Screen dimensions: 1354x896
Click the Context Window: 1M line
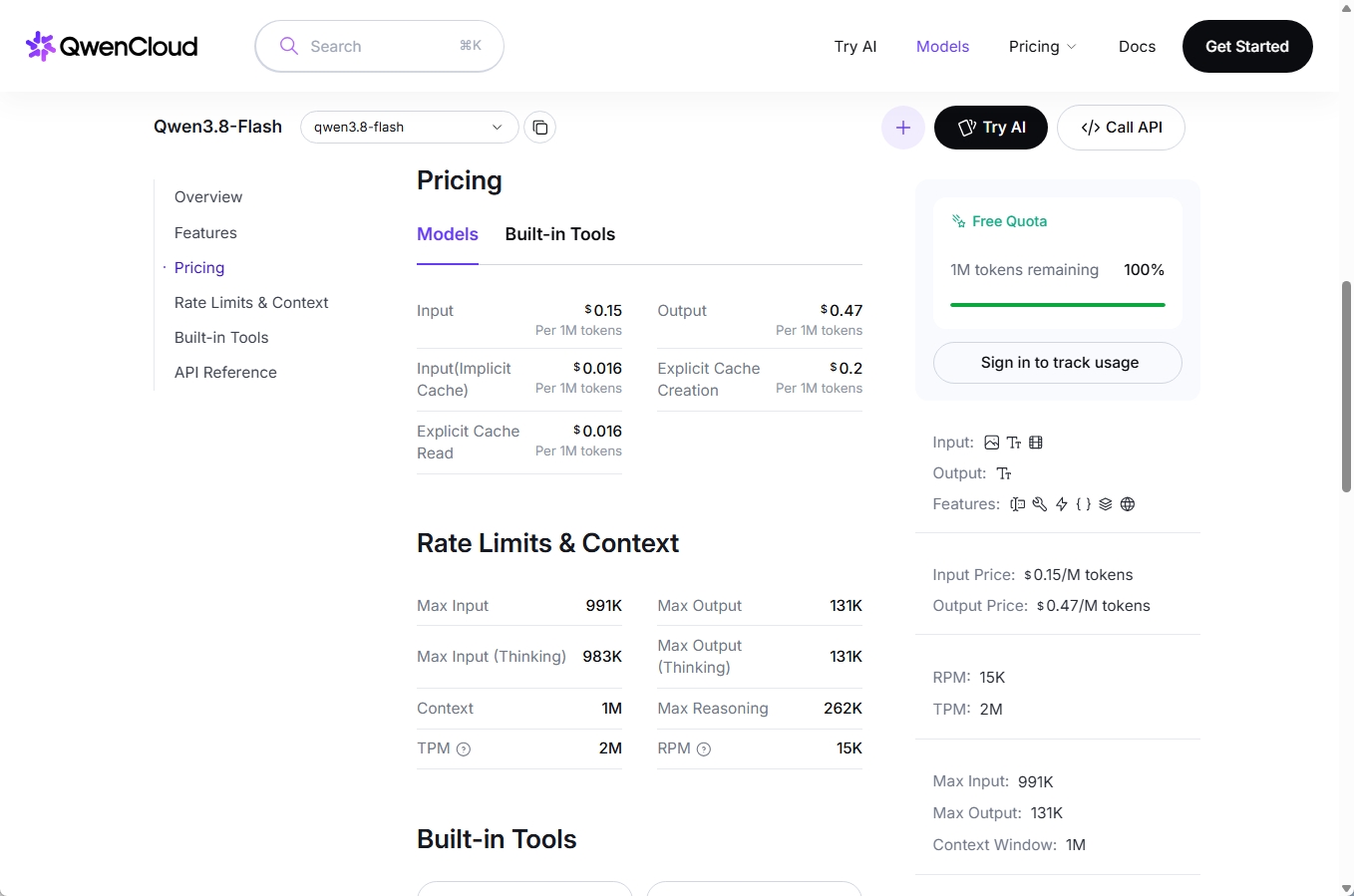point(1009,845)
